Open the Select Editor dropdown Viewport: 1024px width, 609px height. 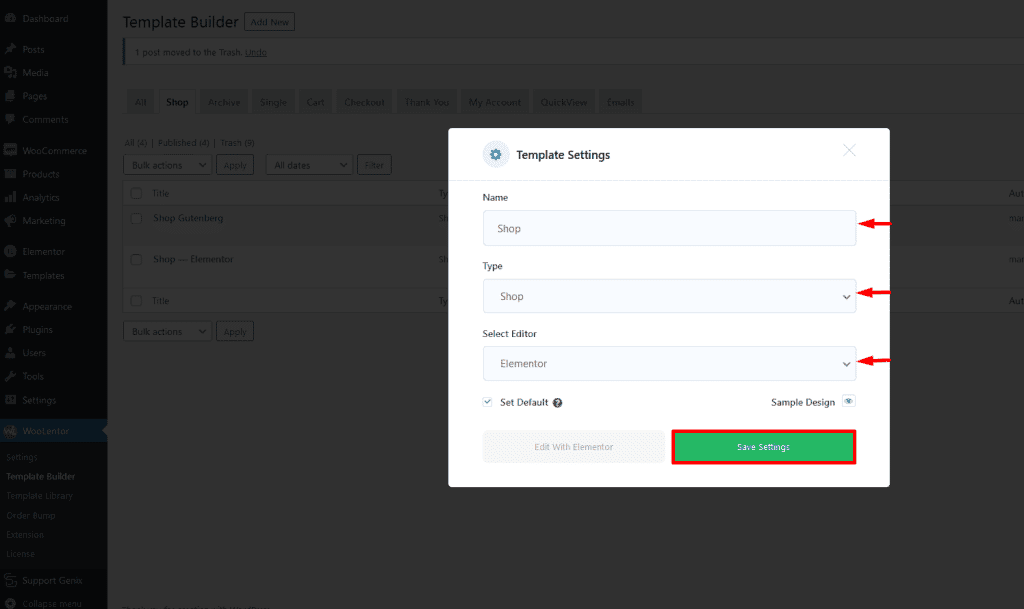pos(669,364)
